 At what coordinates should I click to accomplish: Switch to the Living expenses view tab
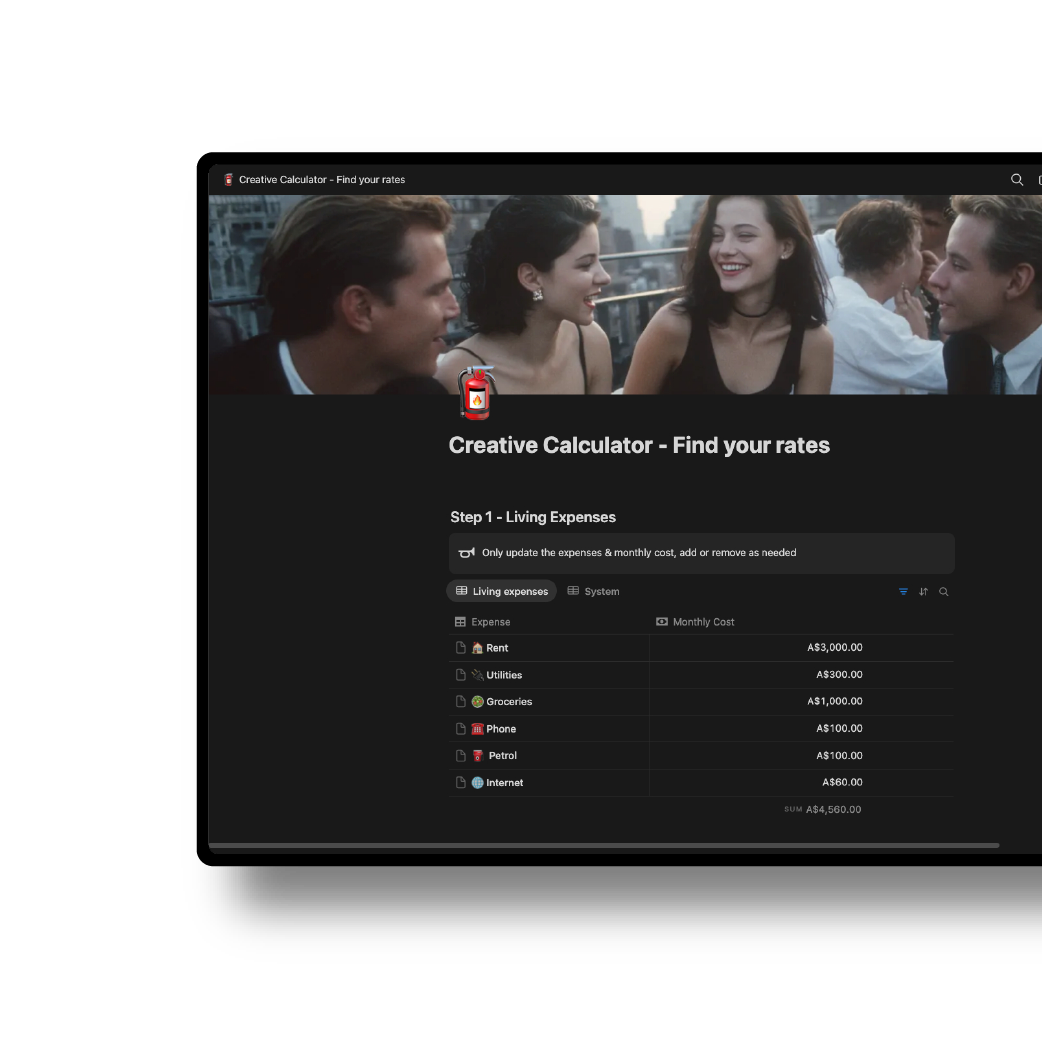pos(502,591)
